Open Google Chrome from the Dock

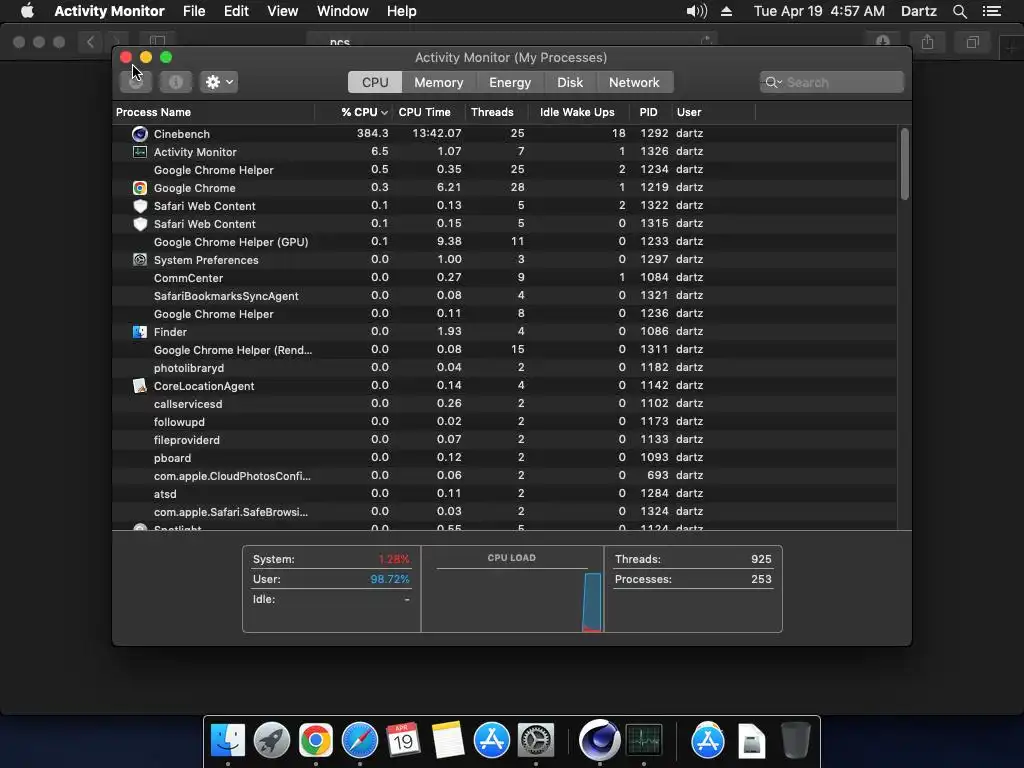[x=316, y=741]
